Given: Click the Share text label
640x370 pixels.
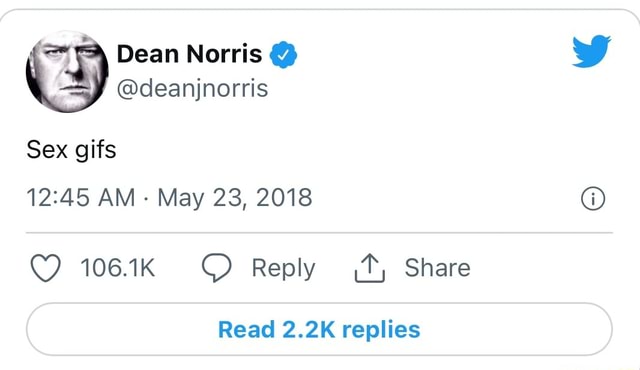Looking at the screenshot, I should click(437, 268).
